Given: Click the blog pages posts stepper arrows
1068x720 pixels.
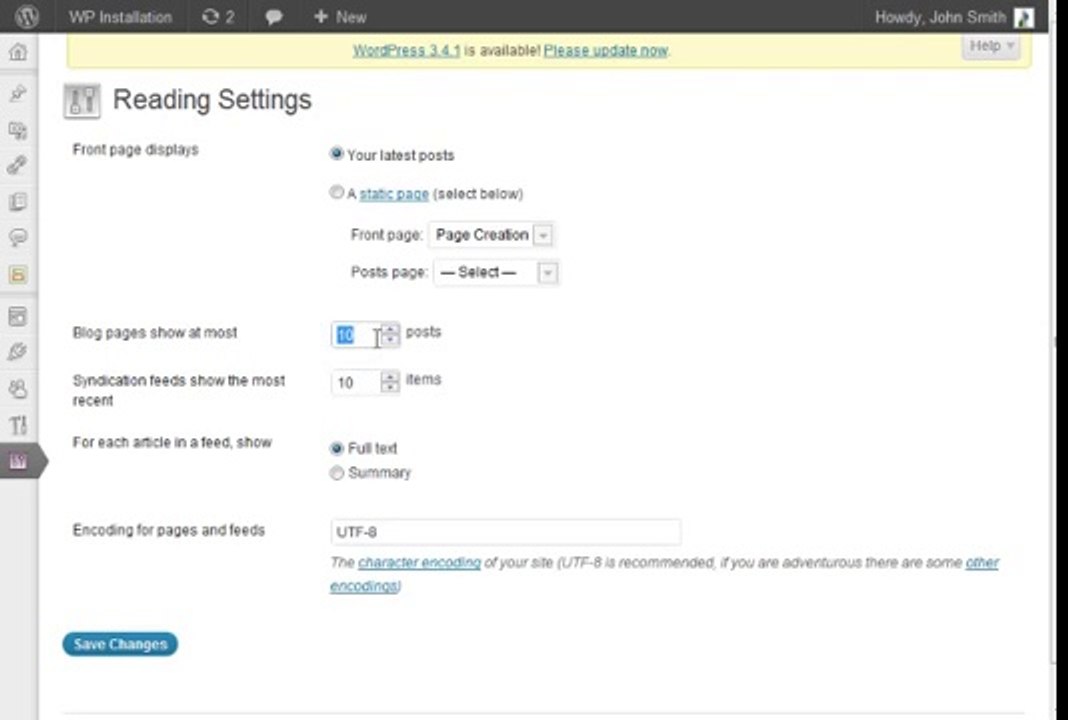Looking at the screenshot, I should (x=390, y=334).
